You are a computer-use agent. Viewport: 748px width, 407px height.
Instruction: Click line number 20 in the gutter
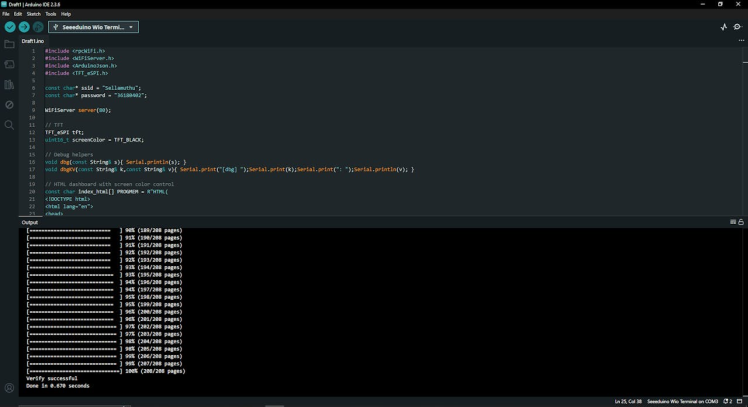click(x=32, y=192)
